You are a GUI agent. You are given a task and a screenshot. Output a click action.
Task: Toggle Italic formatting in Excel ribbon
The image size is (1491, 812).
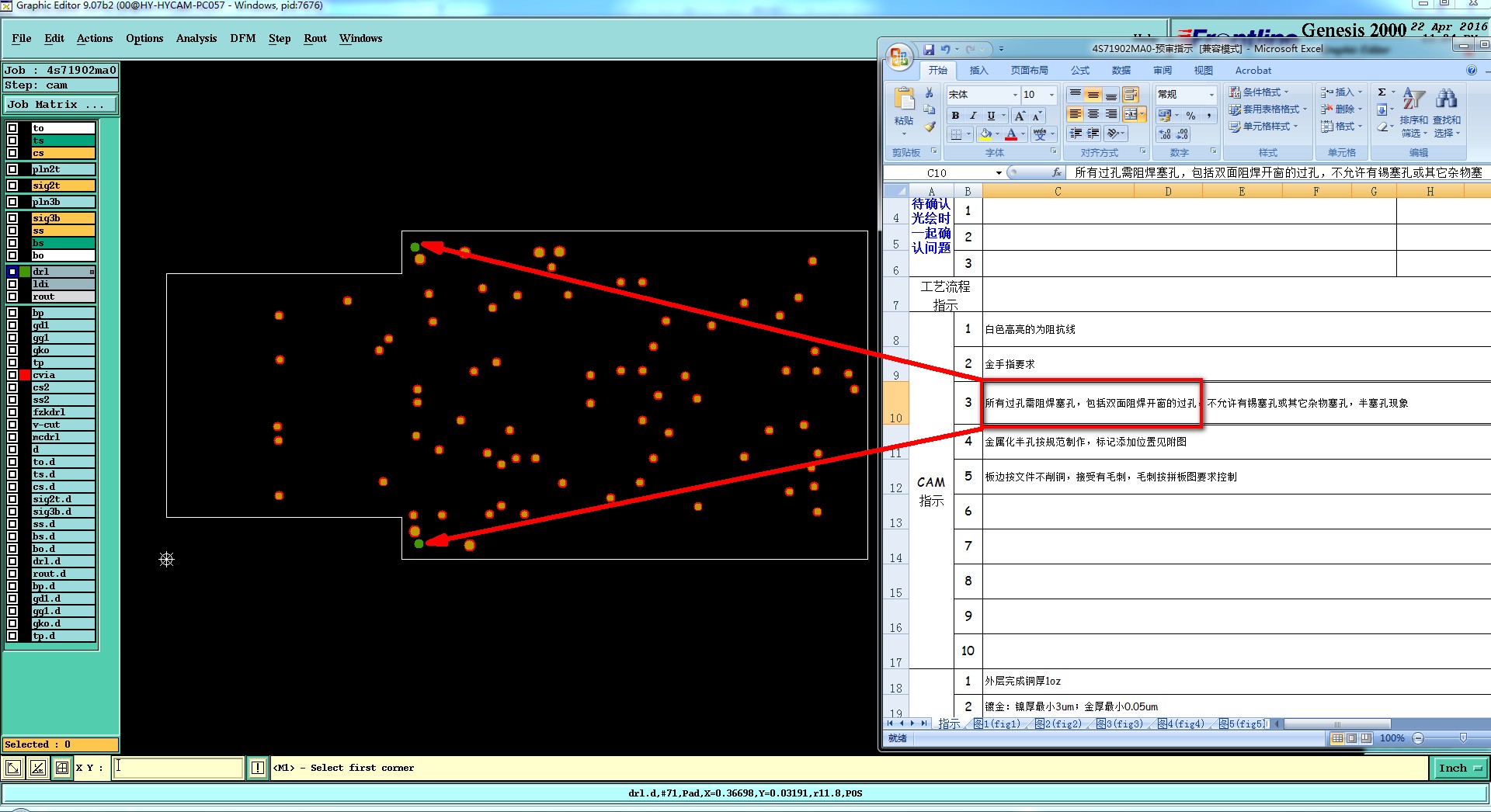(x=973, y=116)
